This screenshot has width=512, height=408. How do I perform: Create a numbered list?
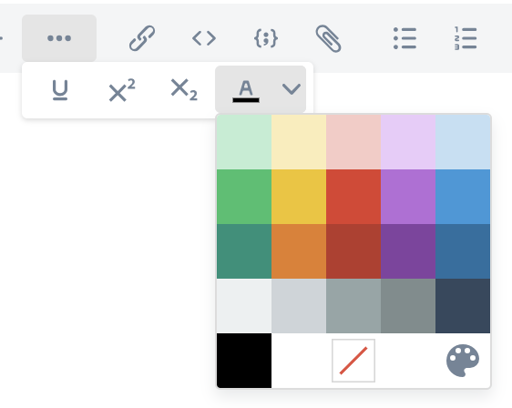coord(466,38)
